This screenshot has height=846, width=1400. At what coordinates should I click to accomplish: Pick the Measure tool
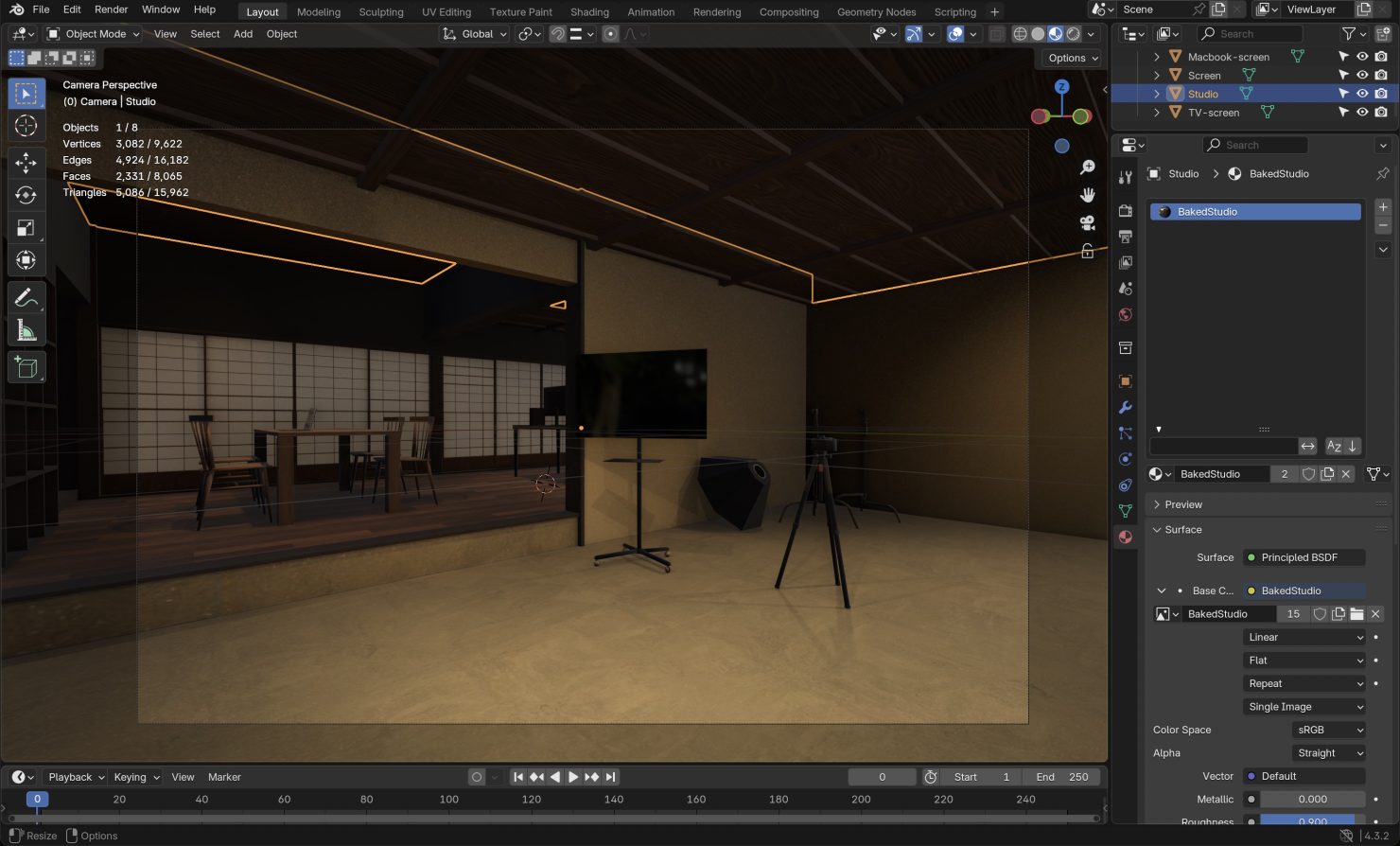26,330
